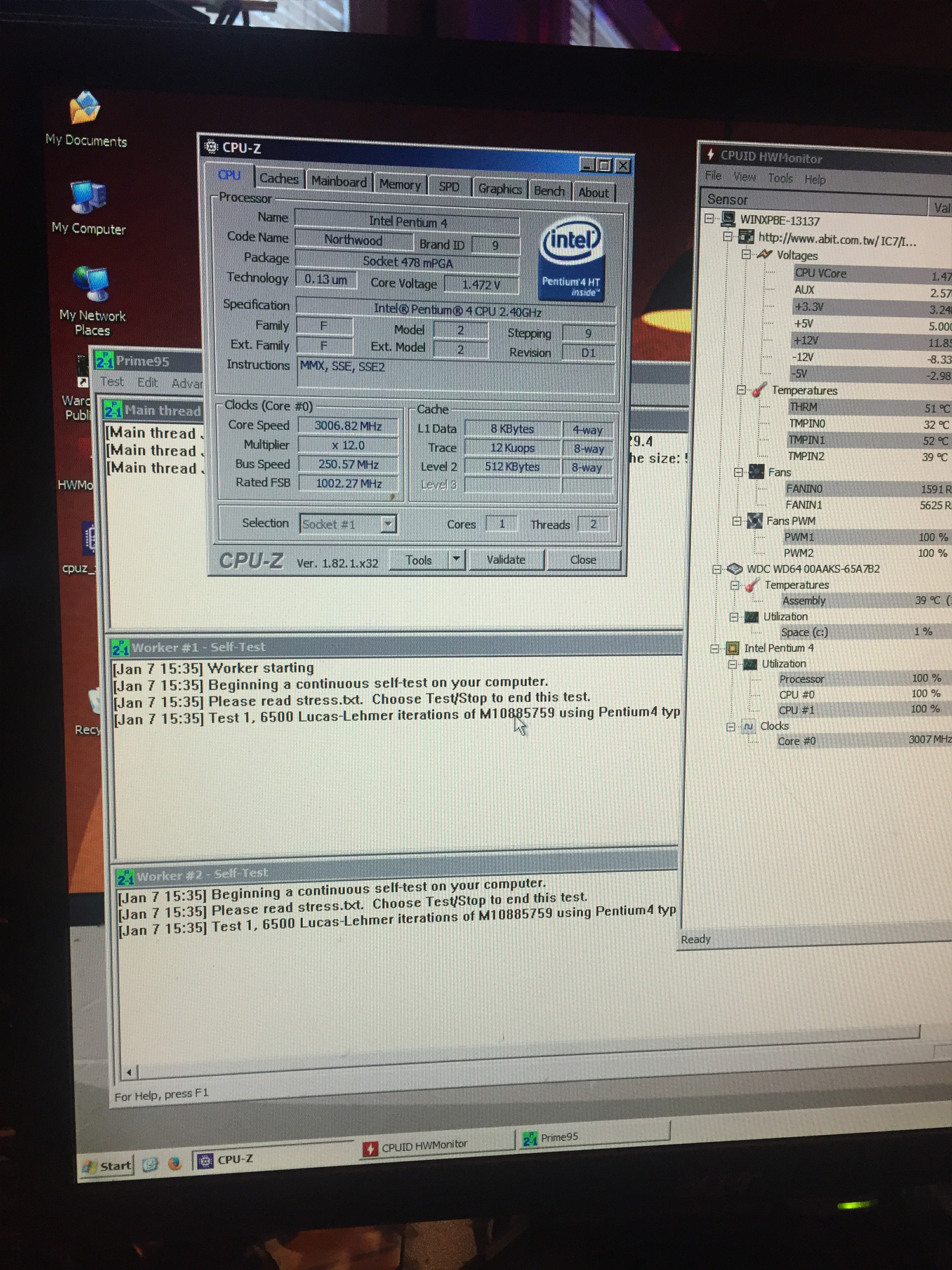Click the Prime95 window title icon
The height and width of the screenshot is (1270, 952).
pyautogui.click(x=104, y=361)
